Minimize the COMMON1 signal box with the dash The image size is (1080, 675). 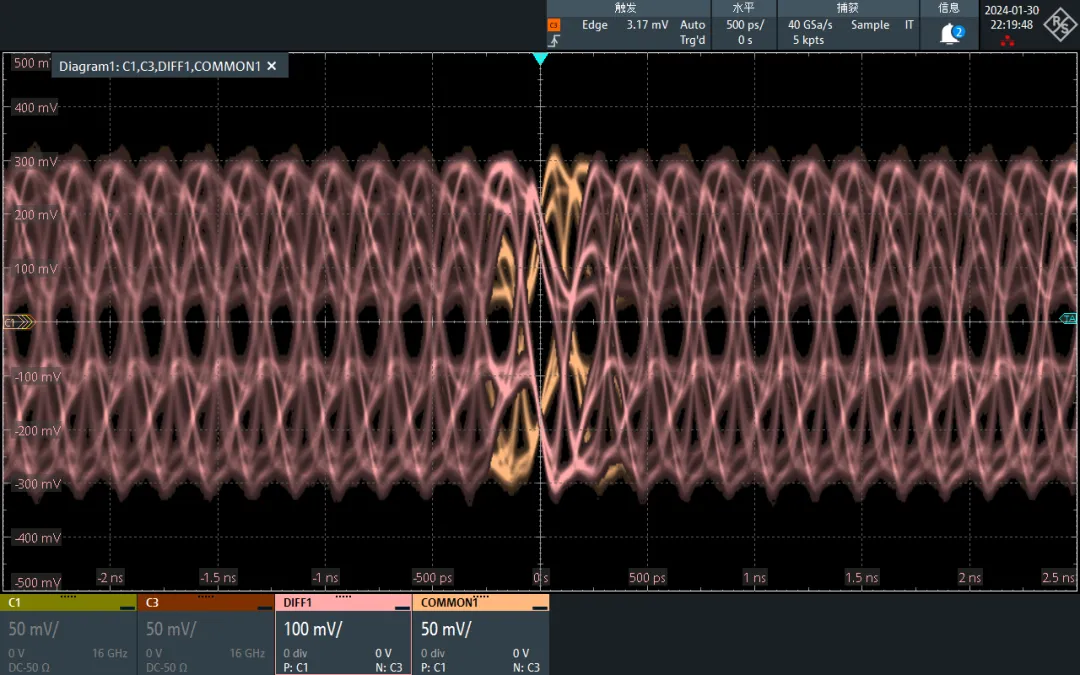(x=539, y=607)
